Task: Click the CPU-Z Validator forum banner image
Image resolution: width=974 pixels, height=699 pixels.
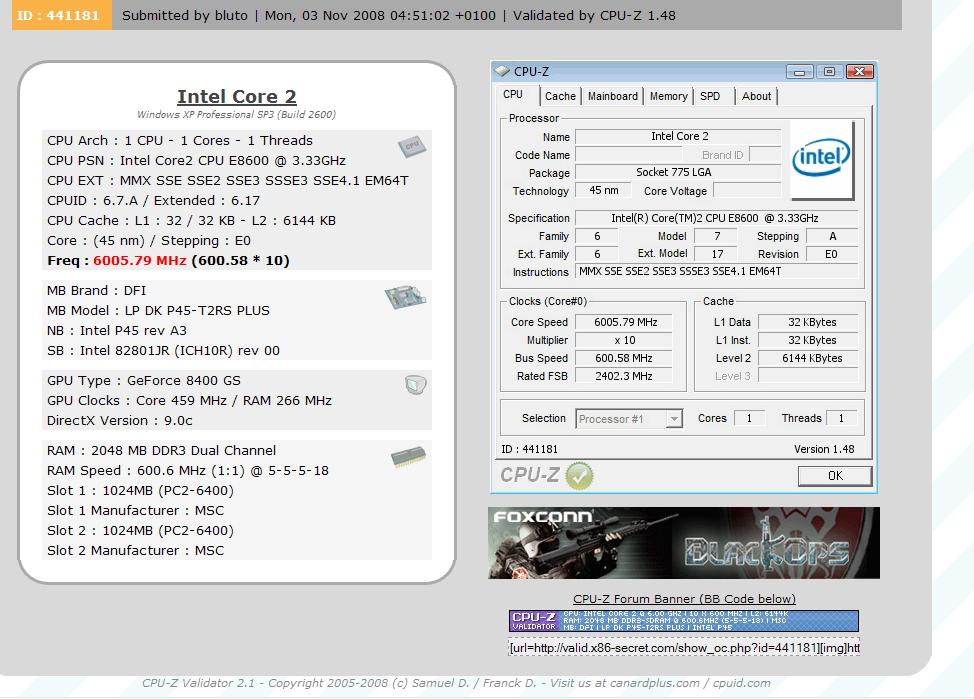Action: [684, 621]
